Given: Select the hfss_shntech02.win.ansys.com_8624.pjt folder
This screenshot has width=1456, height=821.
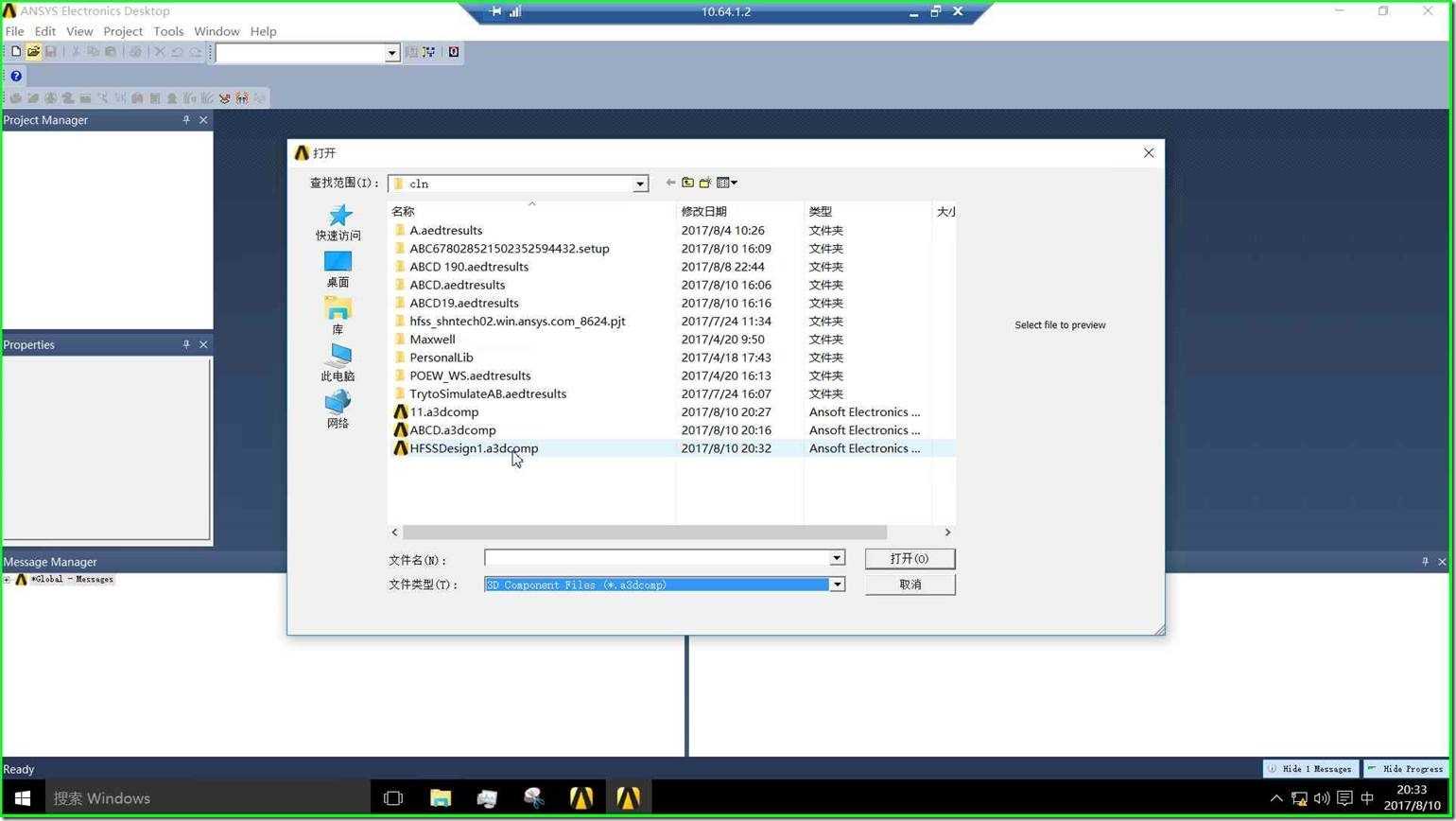Looking at the screenshot, I should coord(517,322).
